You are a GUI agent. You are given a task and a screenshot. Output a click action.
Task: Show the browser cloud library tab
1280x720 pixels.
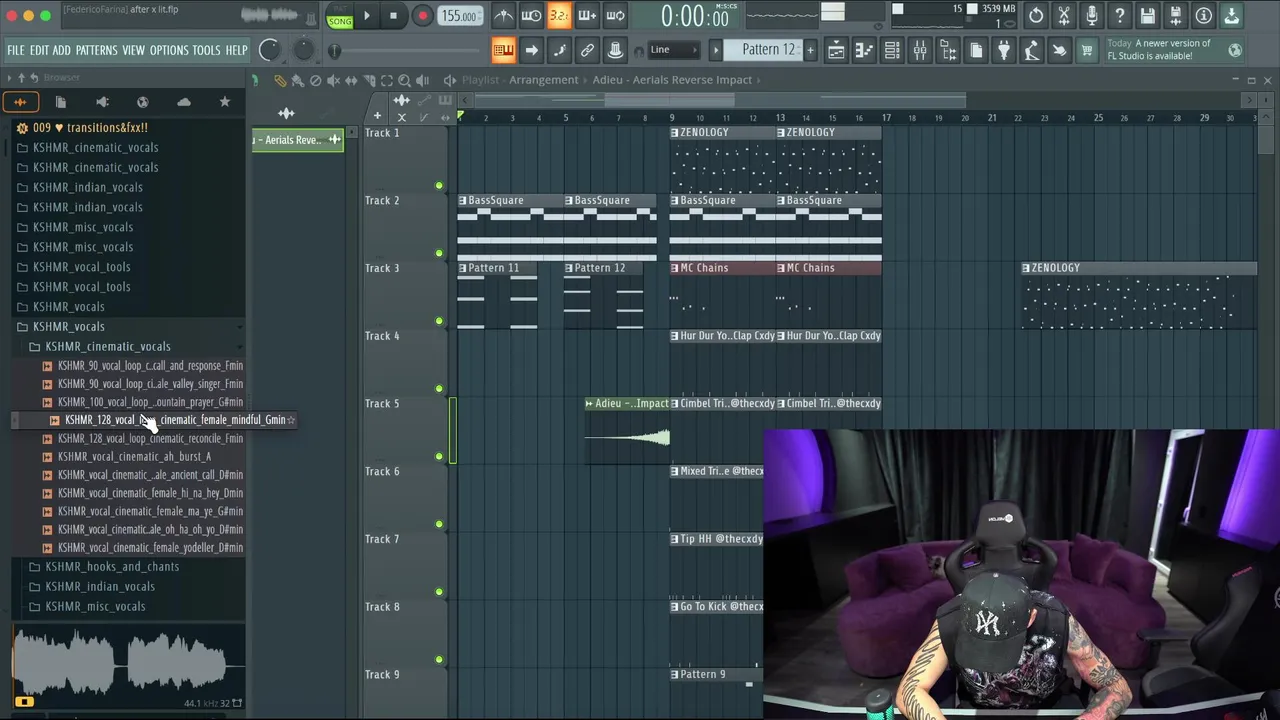click(184, 102)
